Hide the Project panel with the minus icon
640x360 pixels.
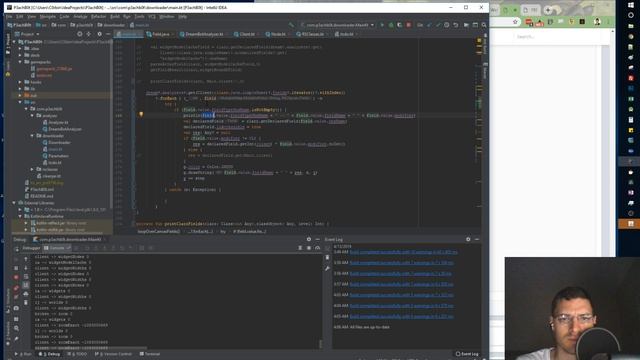click(108, 34)
